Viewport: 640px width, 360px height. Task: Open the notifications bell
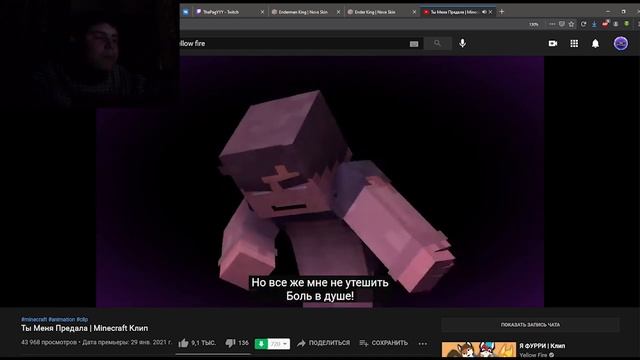click(x=596, y=43)
